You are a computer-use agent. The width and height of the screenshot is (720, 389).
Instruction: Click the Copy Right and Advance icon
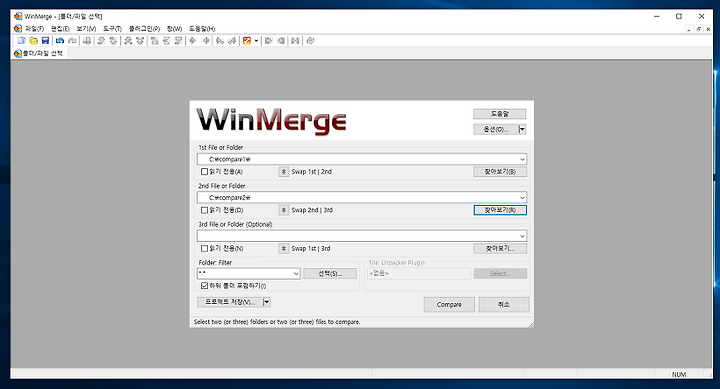[220, 41]
